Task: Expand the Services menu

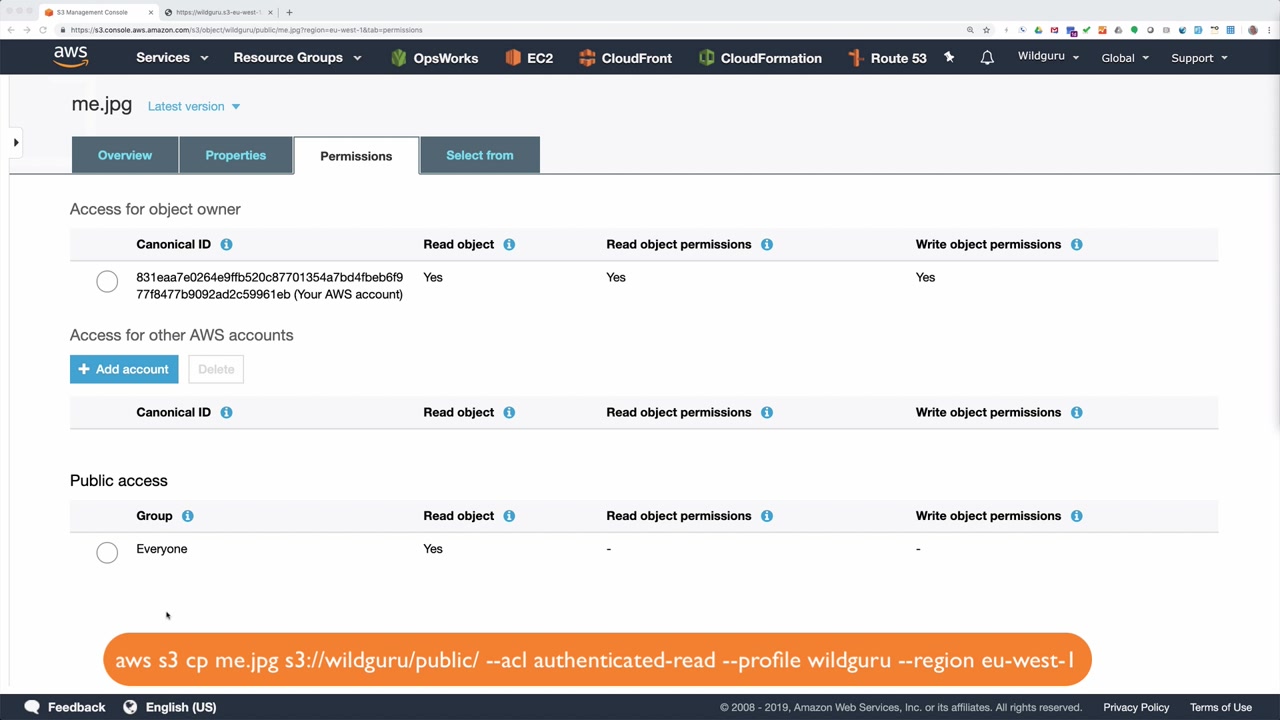Action: (x=172, y=58)
